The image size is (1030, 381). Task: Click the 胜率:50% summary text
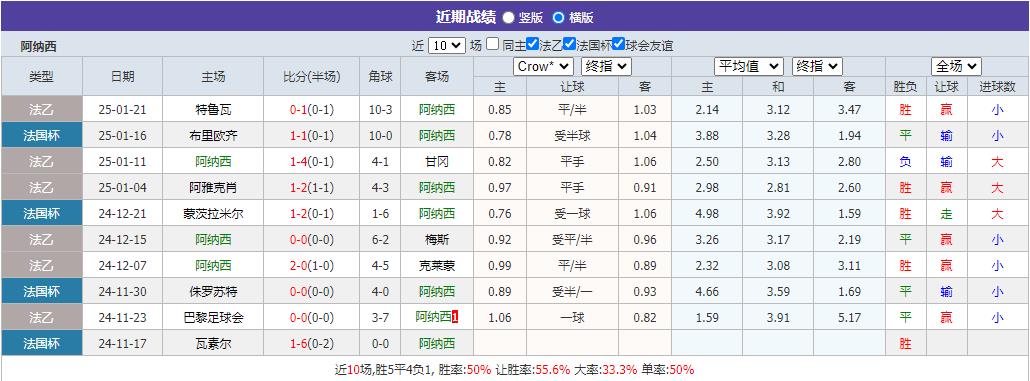point(464,369)
